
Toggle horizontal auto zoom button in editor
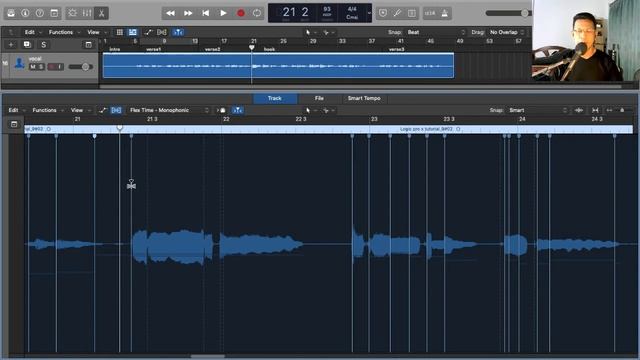(x=595, y=110)
